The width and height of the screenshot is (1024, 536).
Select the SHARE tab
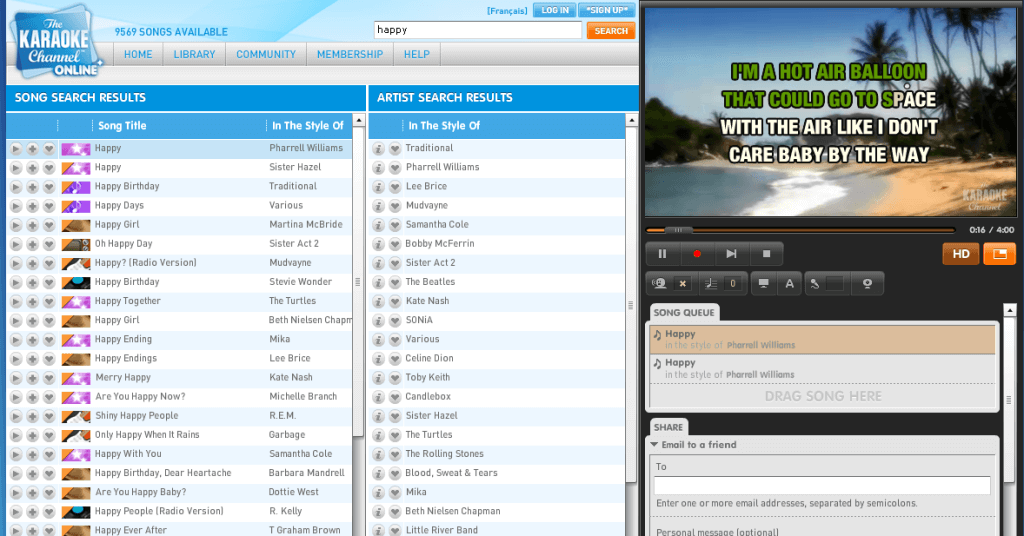[x=668, y=427]
